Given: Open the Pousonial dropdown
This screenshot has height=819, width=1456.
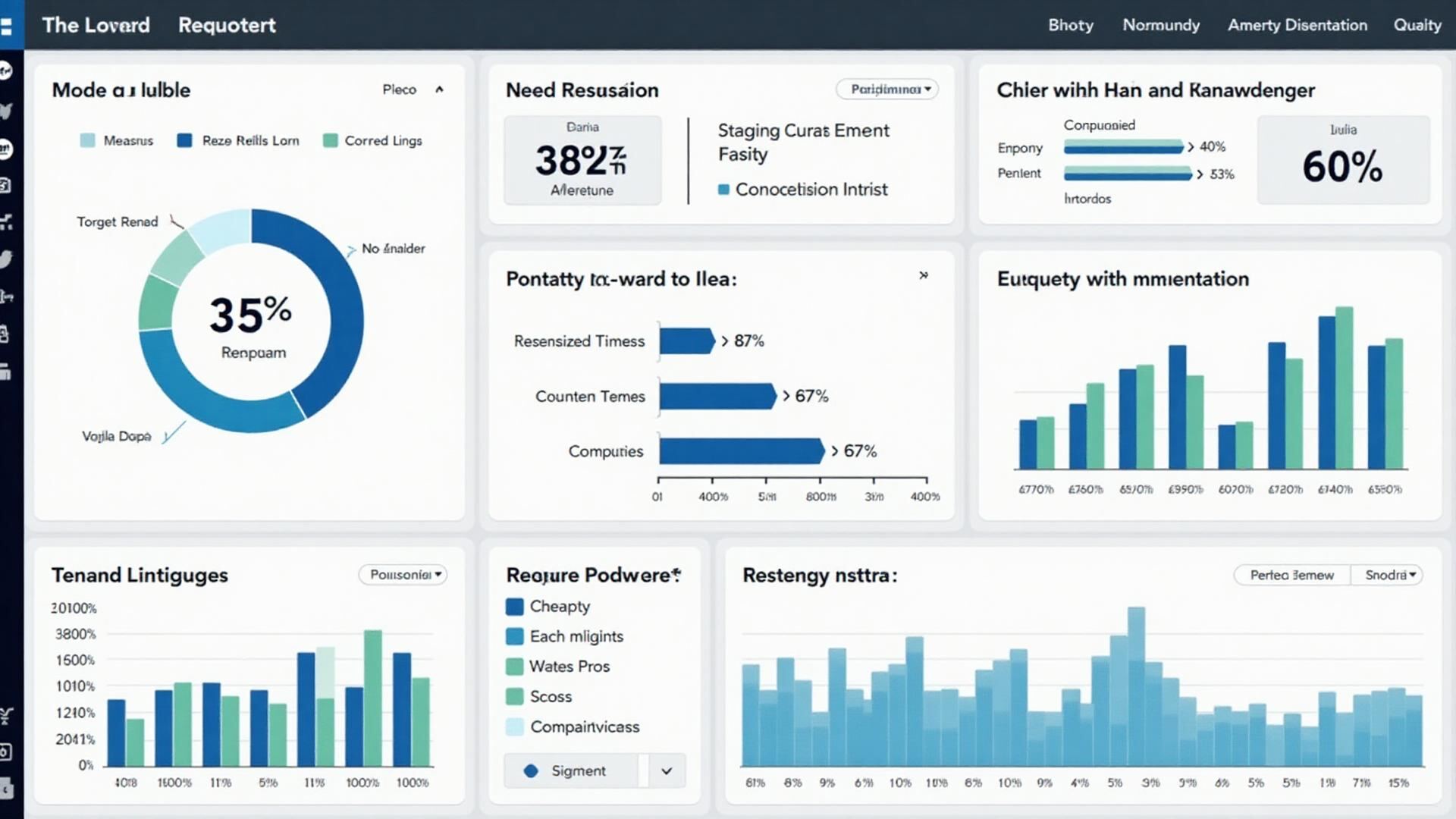Looking at the screenshot, I should (403, 575).
